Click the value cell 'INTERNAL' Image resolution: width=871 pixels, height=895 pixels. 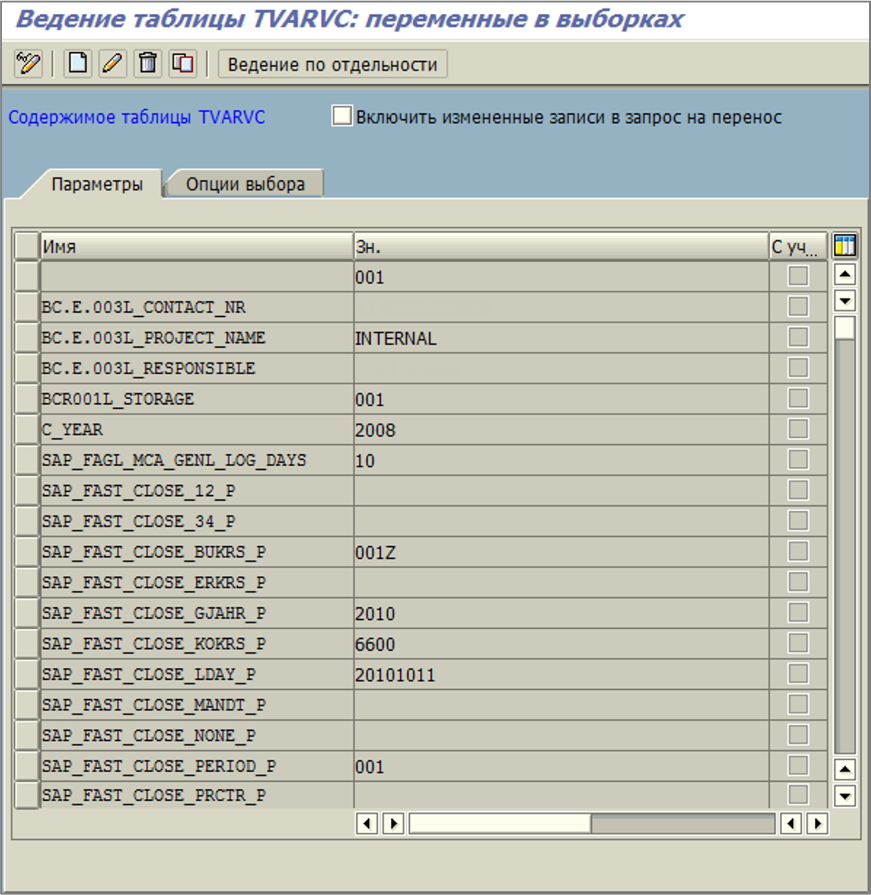coord(561,338)
